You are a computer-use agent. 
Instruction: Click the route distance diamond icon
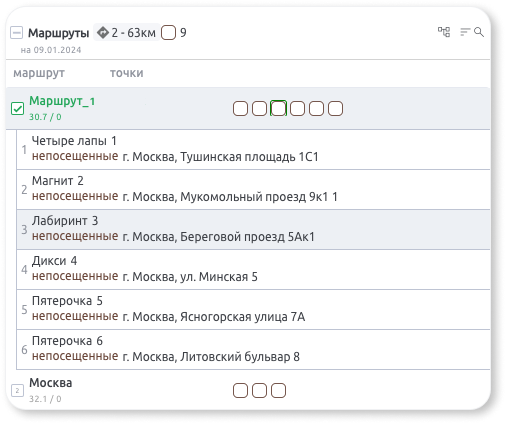point(103,33)
